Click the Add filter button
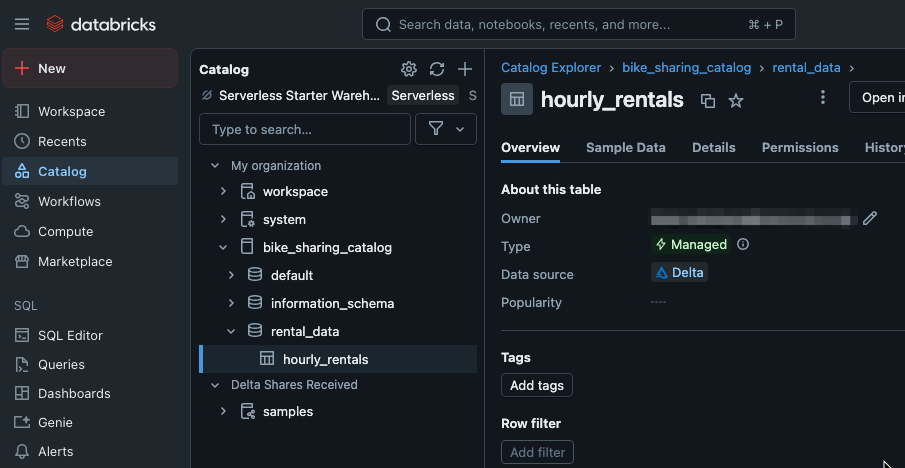Image resolution: width=905 pixels, height=468 pixels. click(537, 452)
